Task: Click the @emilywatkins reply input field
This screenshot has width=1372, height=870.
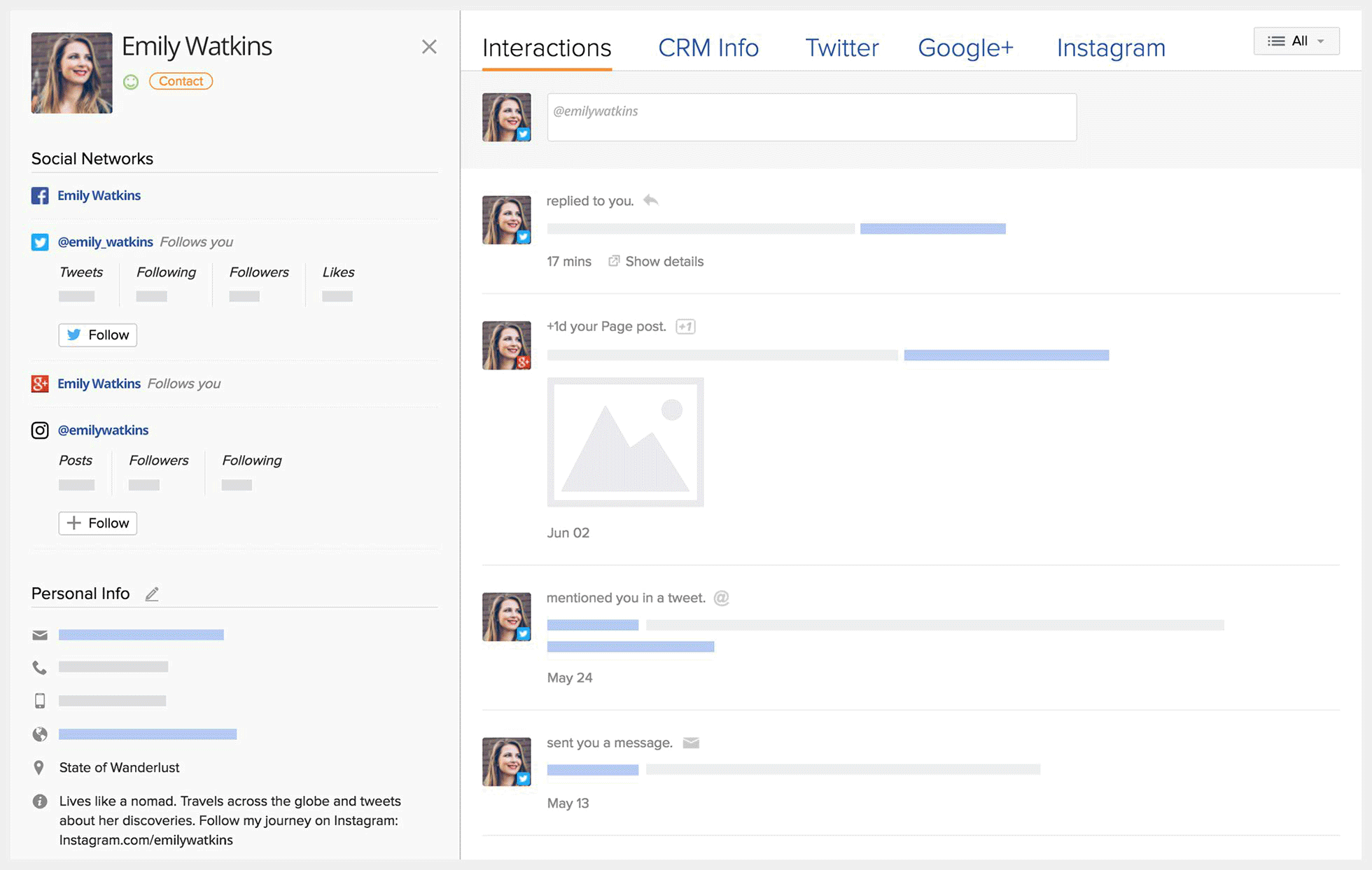Action: coord(811,118)
